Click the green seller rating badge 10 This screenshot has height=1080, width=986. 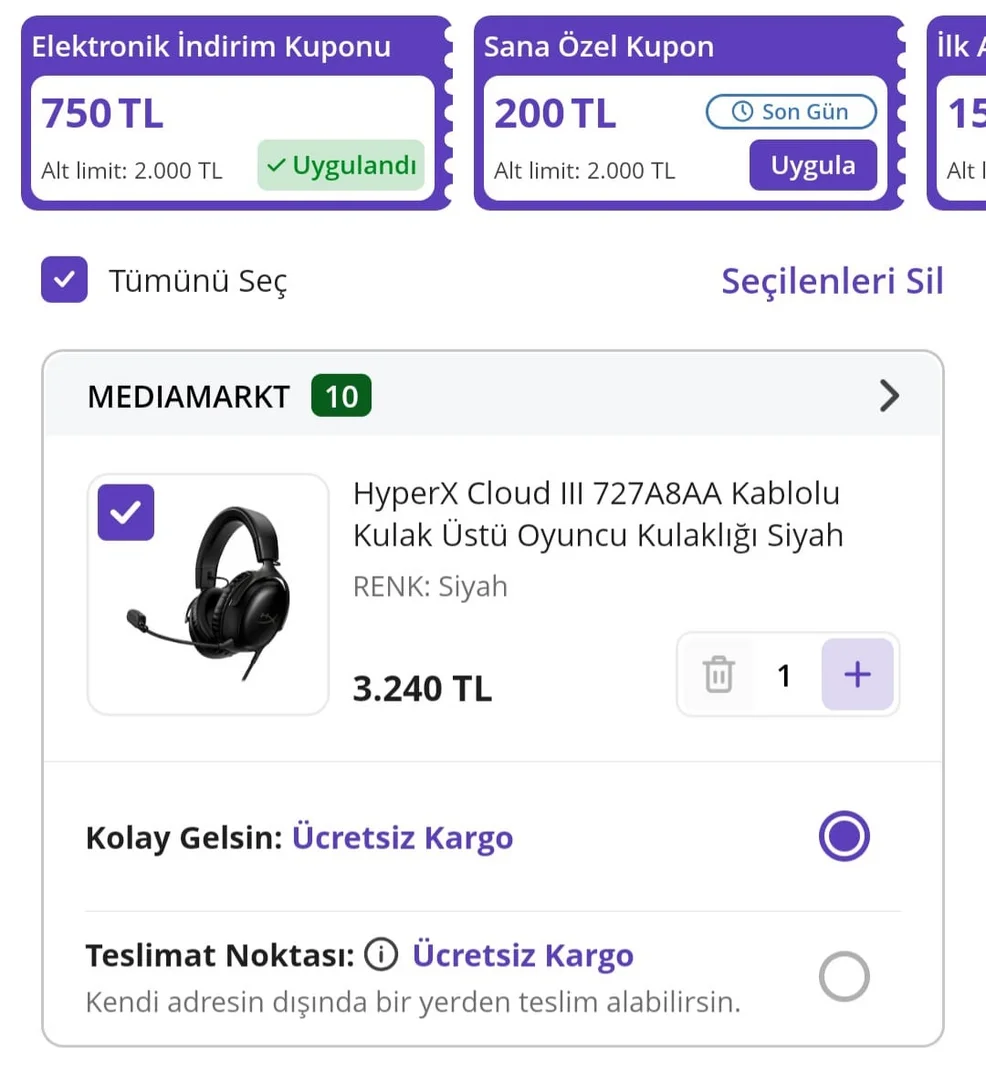click(x=341, y=397)
